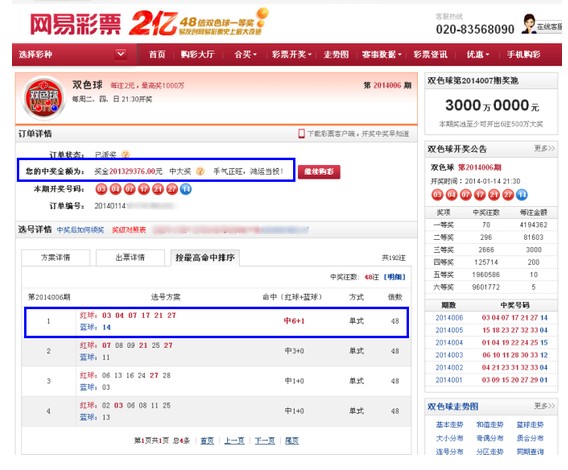The image size is (568, 470).
Task: Open 分区走势 chart link
Action: pyautogui.click(x=490, y=452)
